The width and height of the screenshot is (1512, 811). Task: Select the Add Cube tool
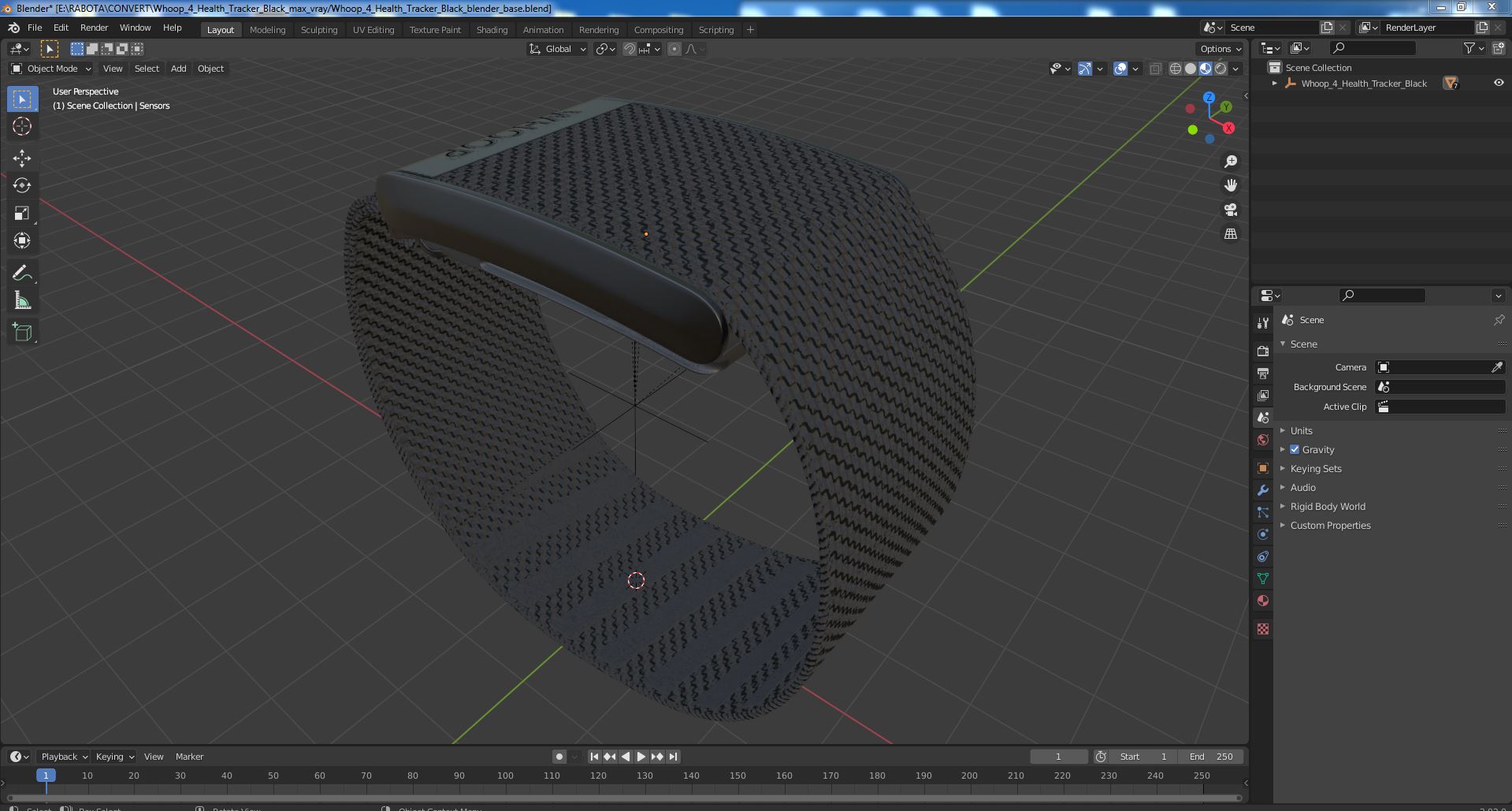coord(22,333)
